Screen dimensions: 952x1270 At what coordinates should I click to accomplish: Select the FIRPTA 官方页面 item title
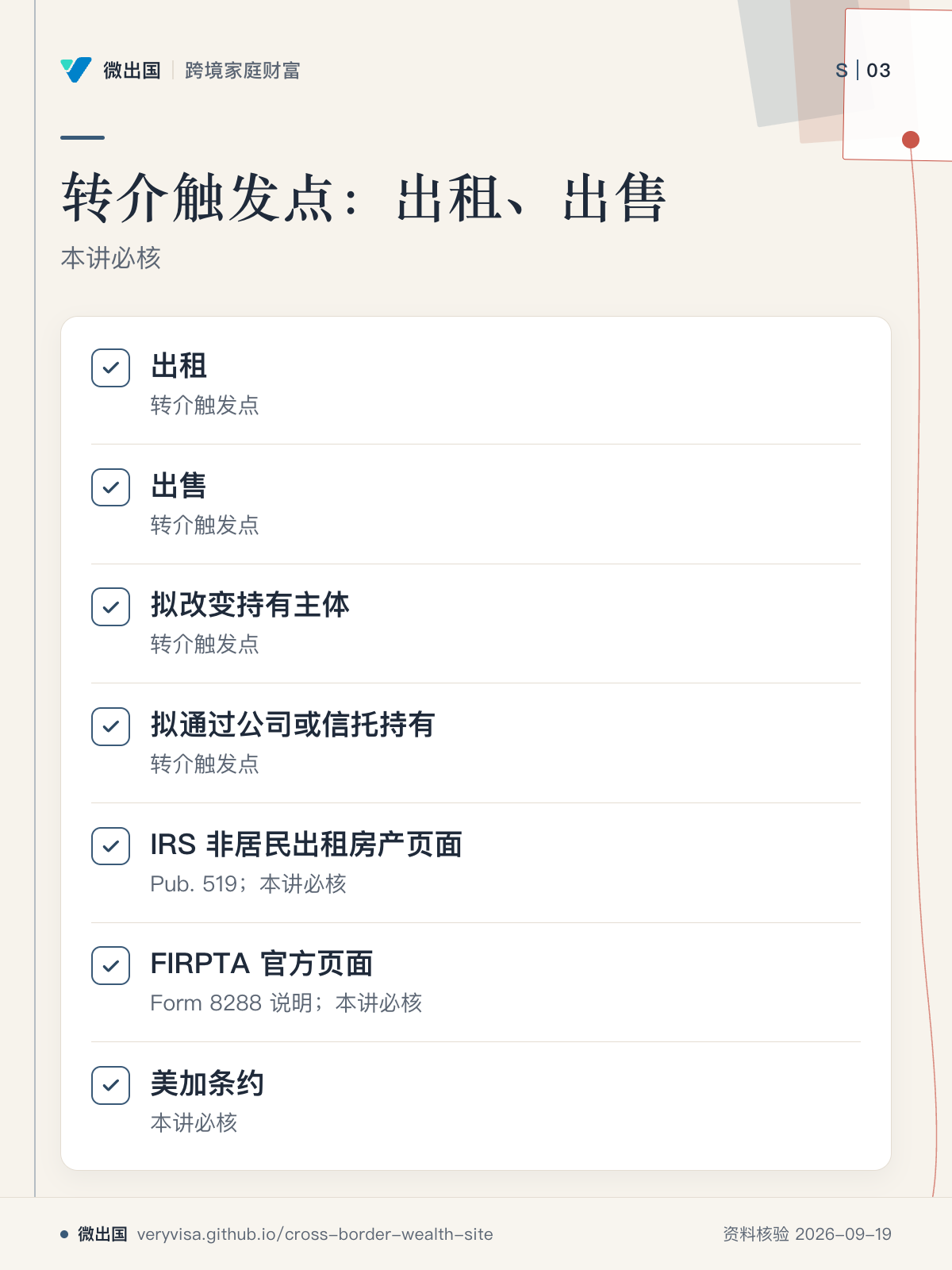click(262, 964)
